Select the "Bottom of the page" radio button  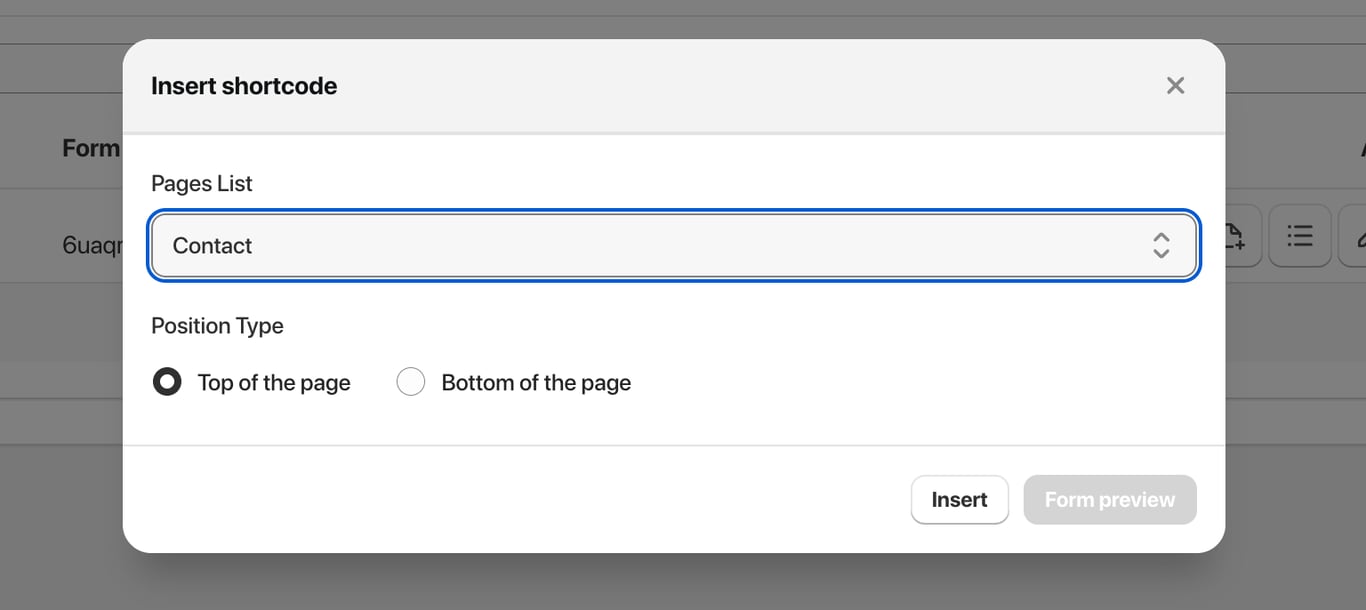pos(411,382)
